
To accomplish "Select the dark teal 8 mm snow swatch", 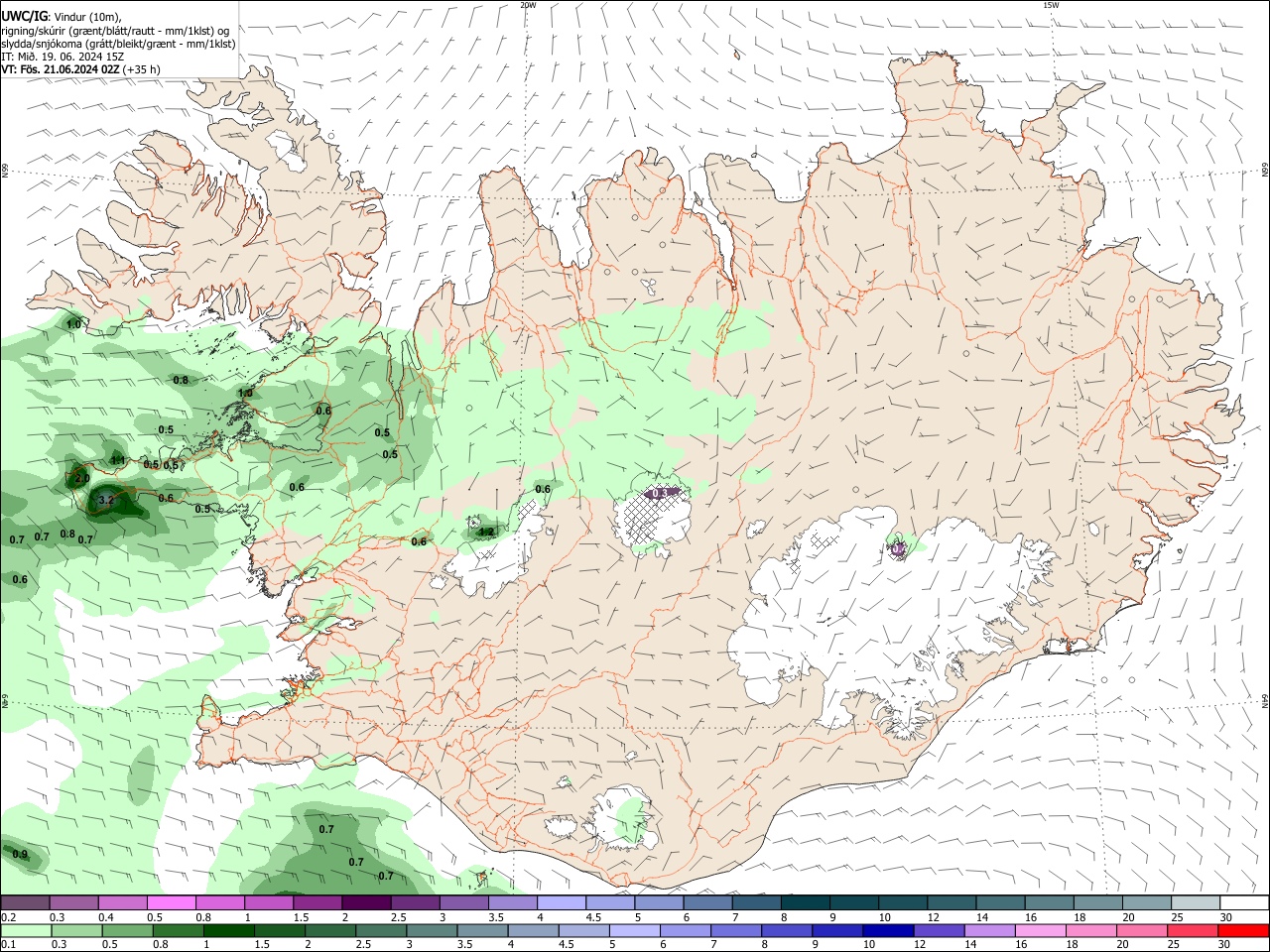I will point(806,902).
